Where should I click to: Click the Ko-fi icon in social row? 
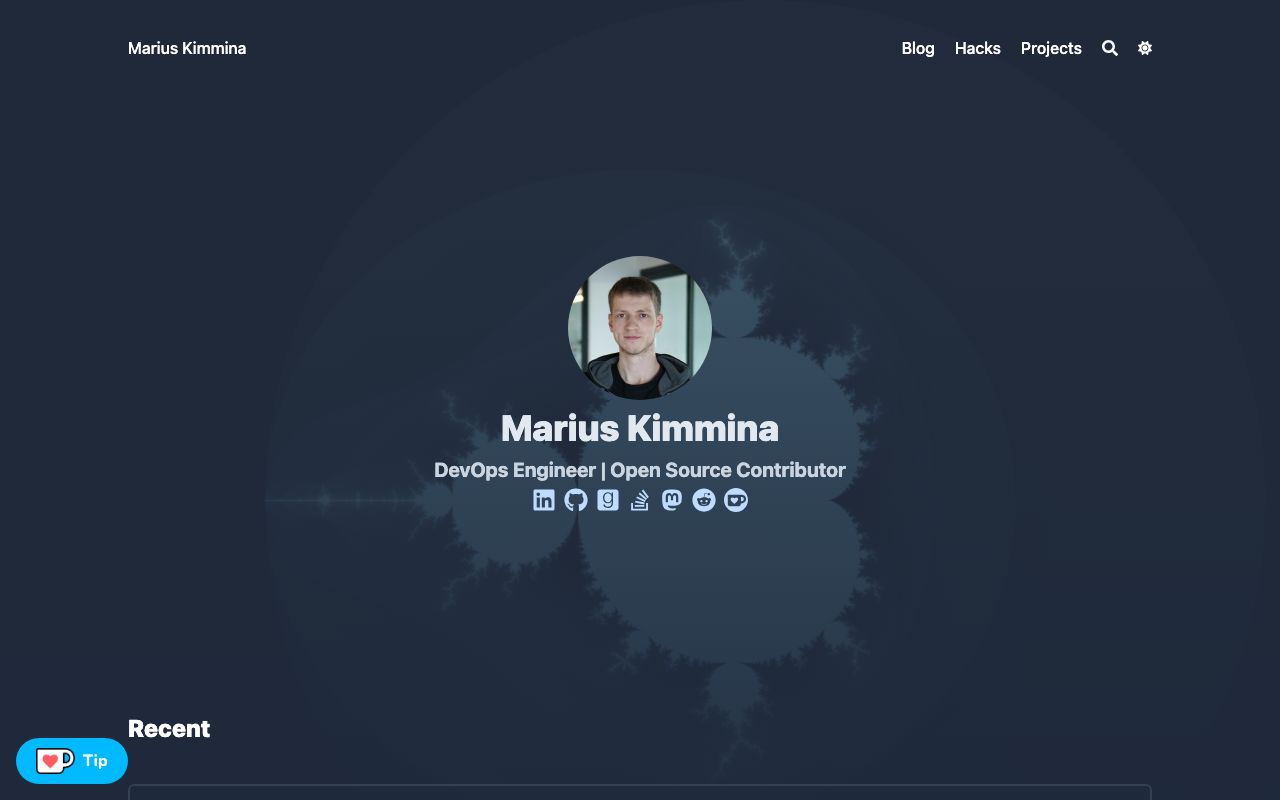pos(736,500)
